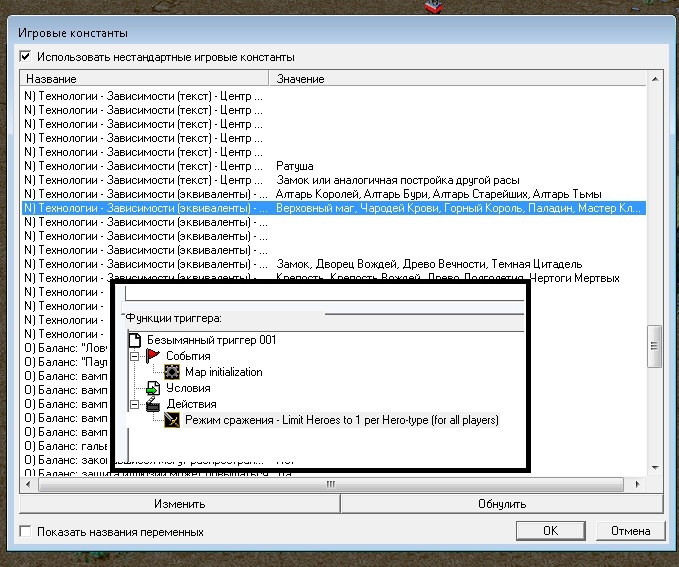This screenshot has width=679, height=567.
Task: Select Режим сражения - Limit Heroes action
Action: tap(342, 420)
